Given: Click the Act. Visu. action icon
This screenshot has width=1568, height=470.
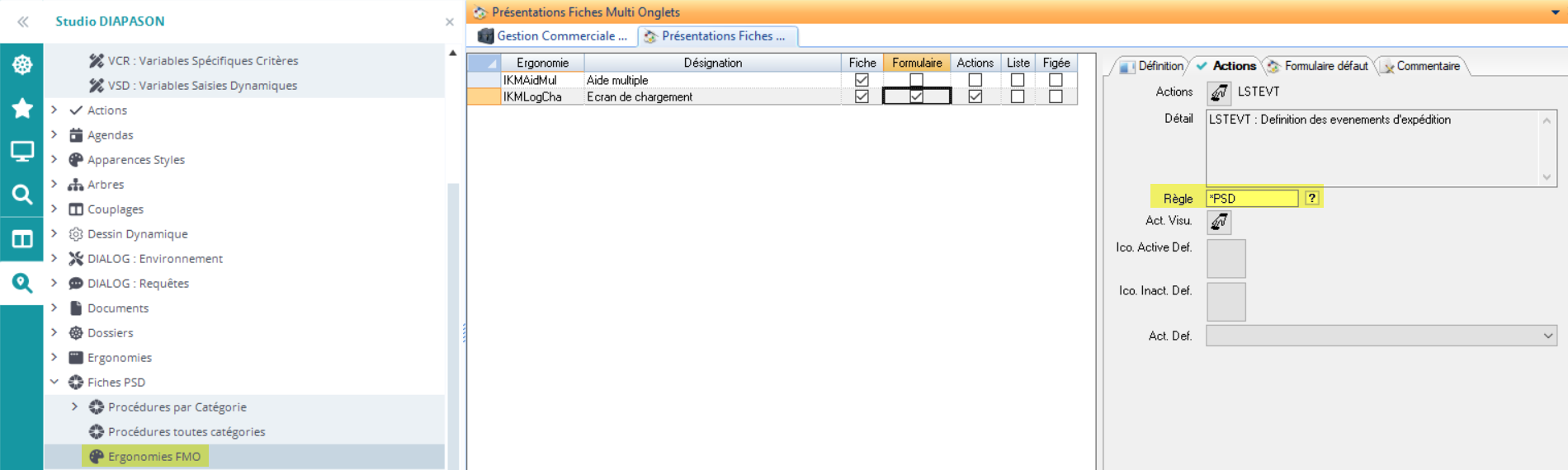Looking at the screenshot, I should click(1219, 222).
